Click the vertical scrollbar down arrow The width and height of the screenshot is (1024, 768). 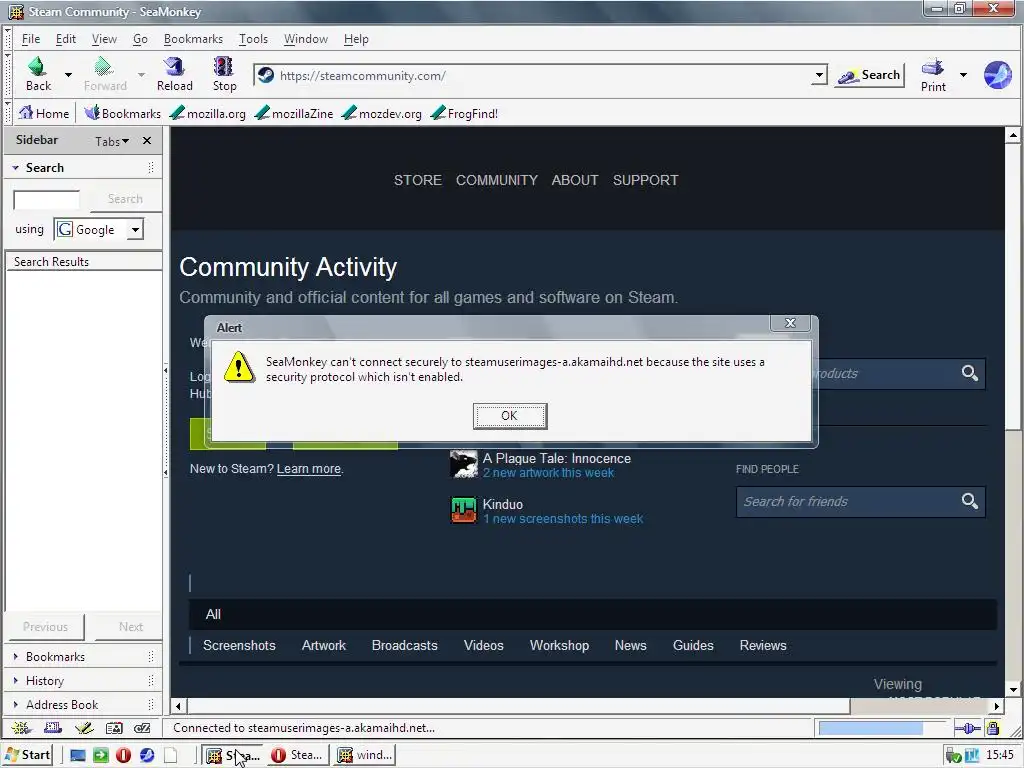click(x=1013, y=689)
